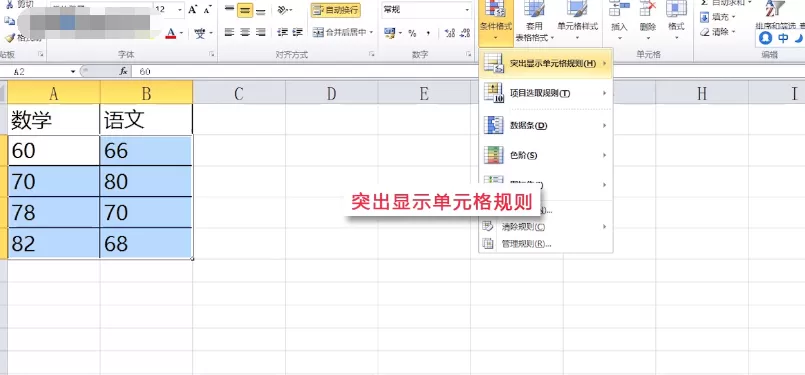Apply the red font color A icon
Screen dimensions: 805x375
(170, 33)
